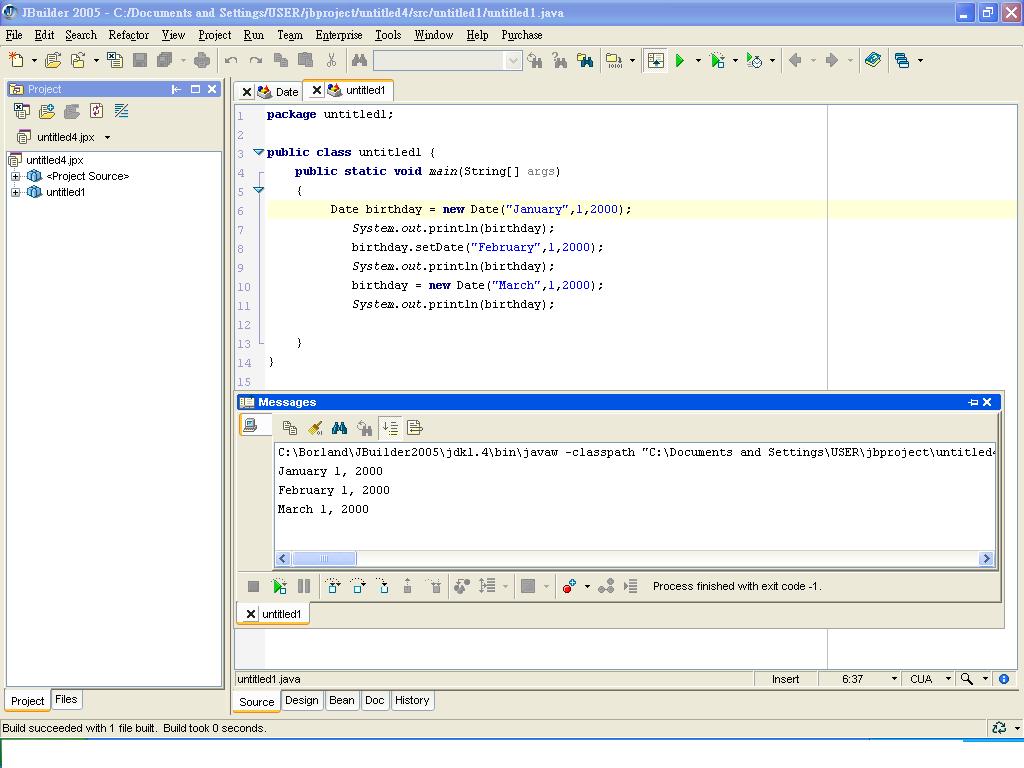Toggle the pressed sort-lines button in Messages

click(390, 428)
